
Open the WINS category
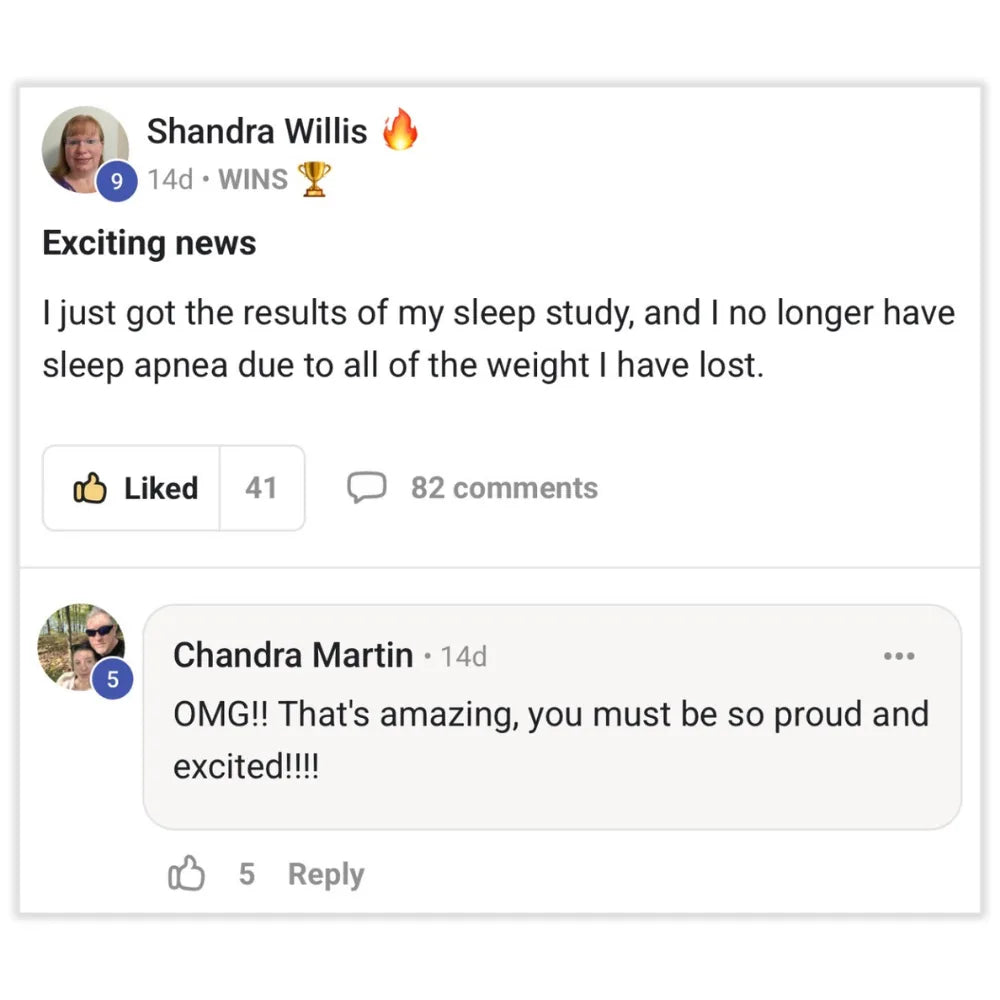tap(253, 180)
